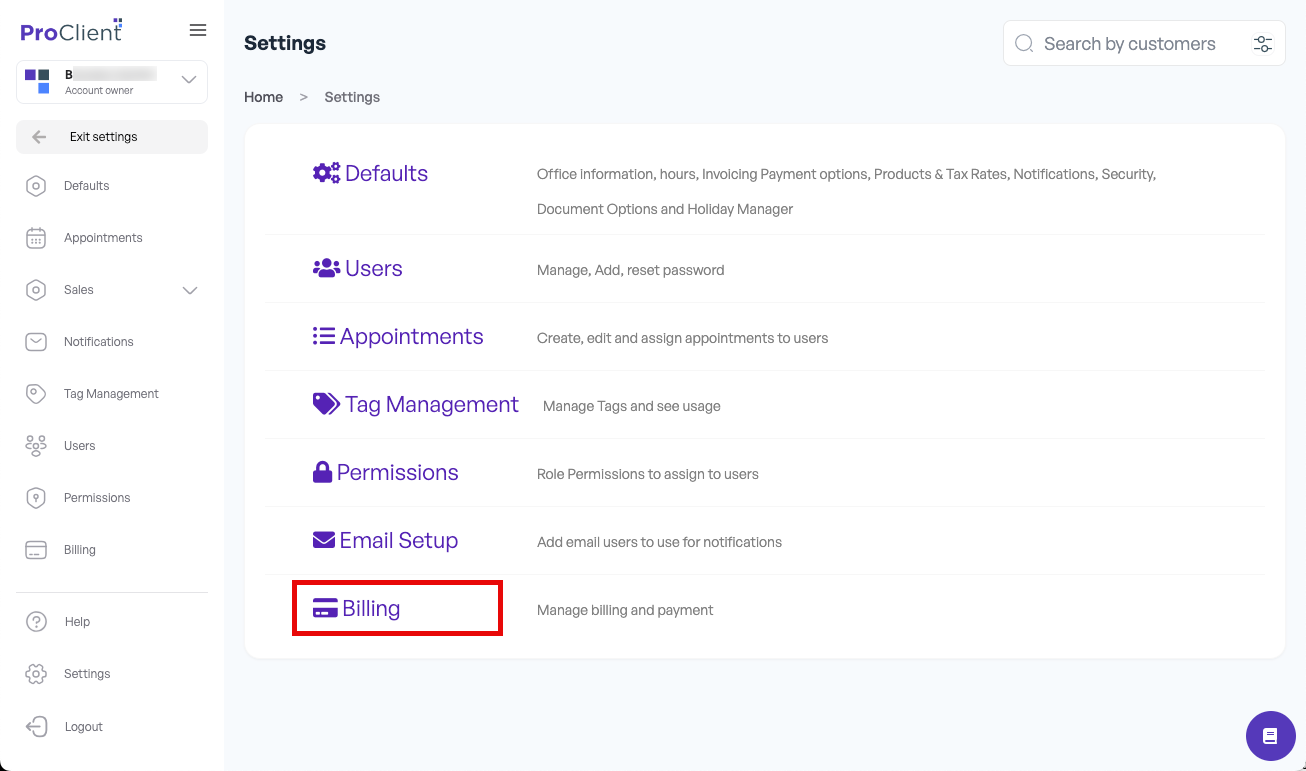Click the sidebar Appointments calendar icon

[36, 238]
